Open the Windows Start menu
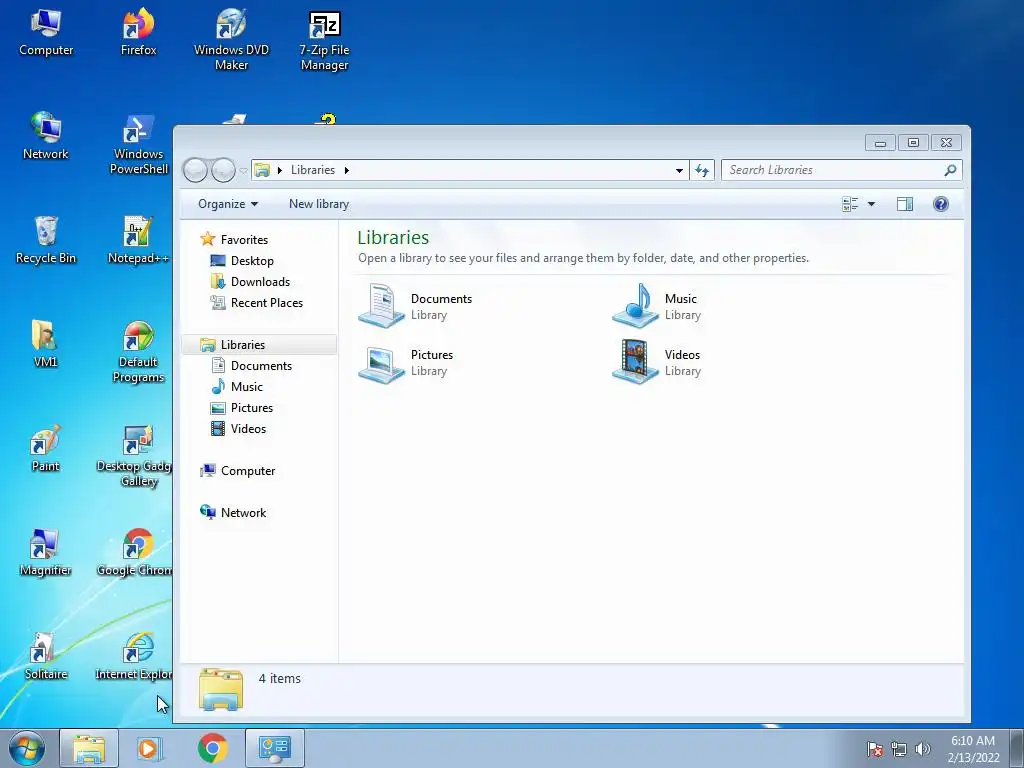Screen dimensions: 1024x768 (x=27, y=748)
